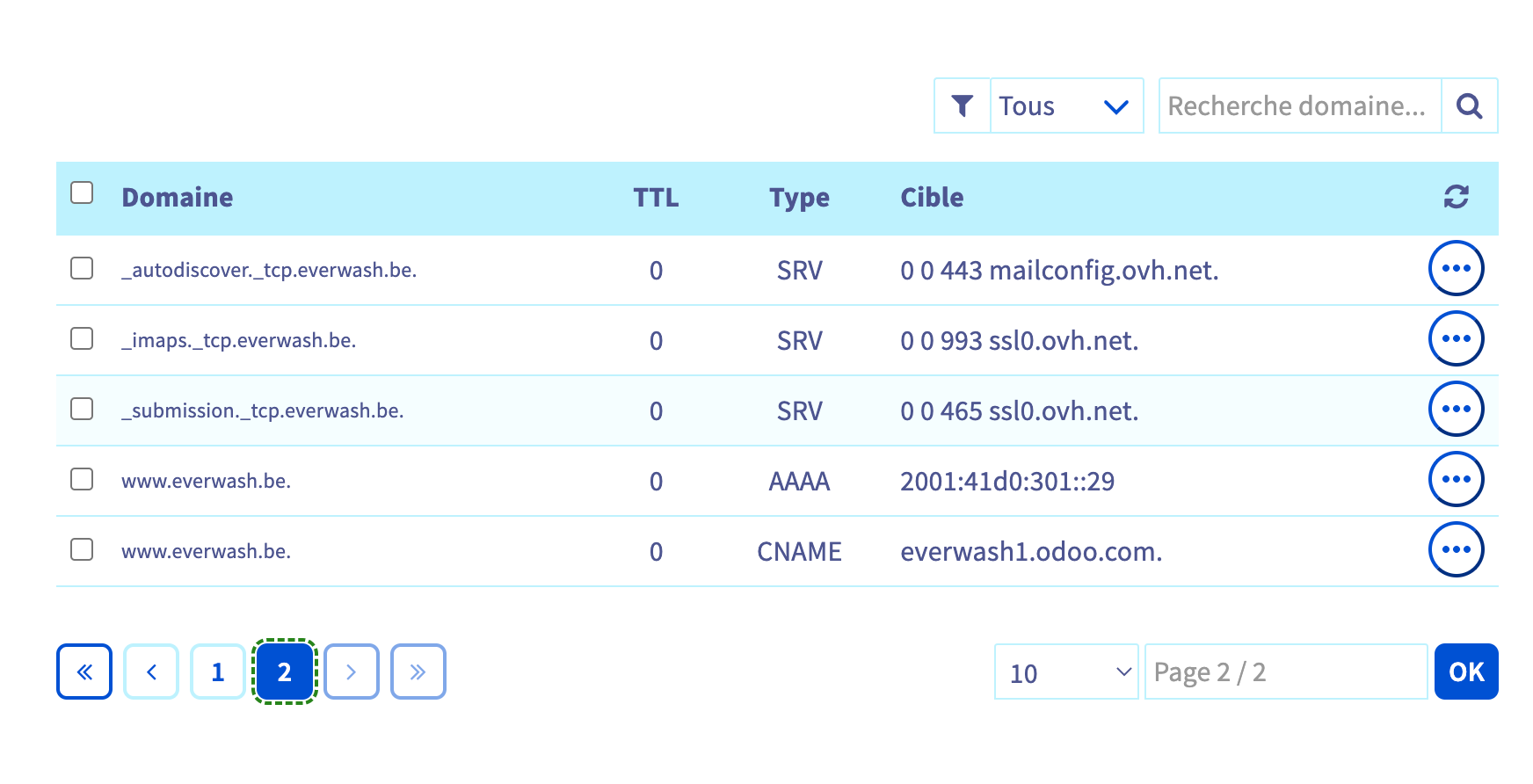Switch to page 1
Screen dimensions: 1533x784
point(218,672)
